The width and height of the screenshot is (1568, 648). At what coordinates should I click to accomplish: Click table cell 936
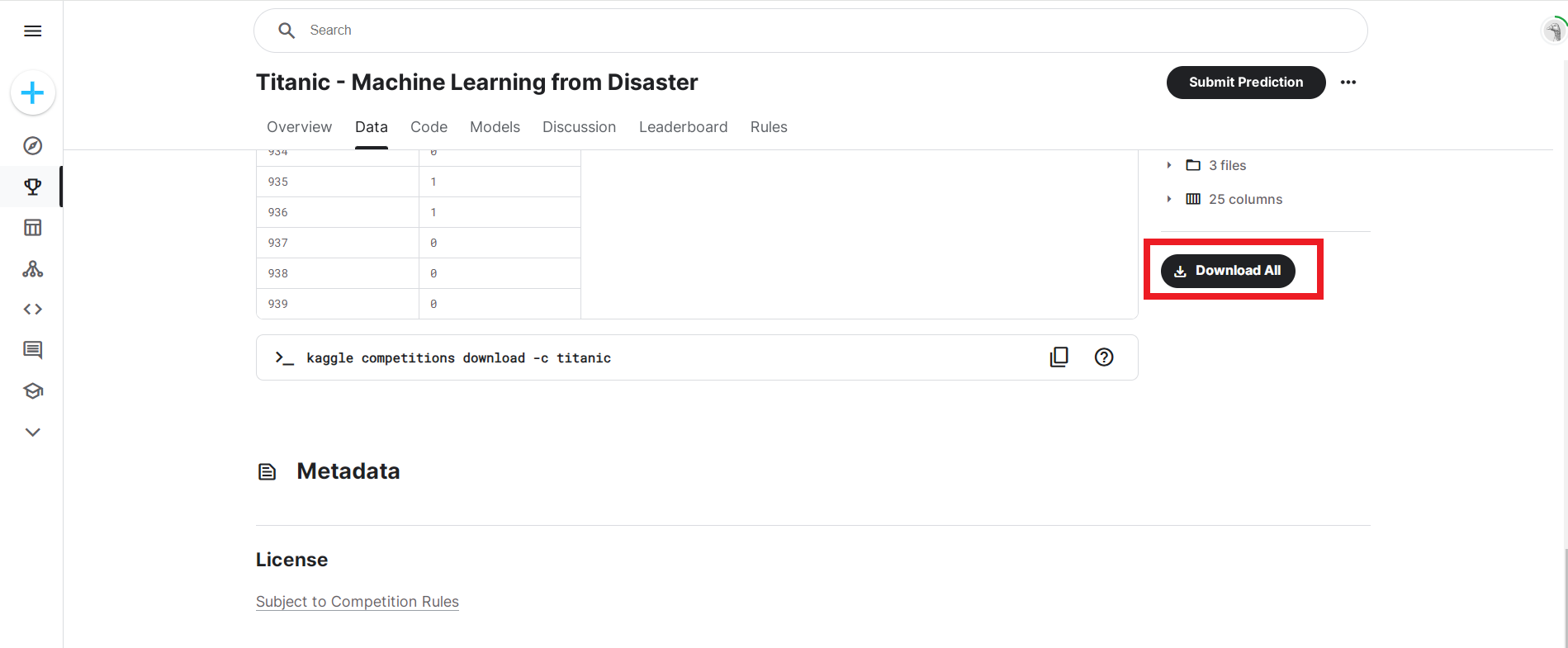click(338, 212)
